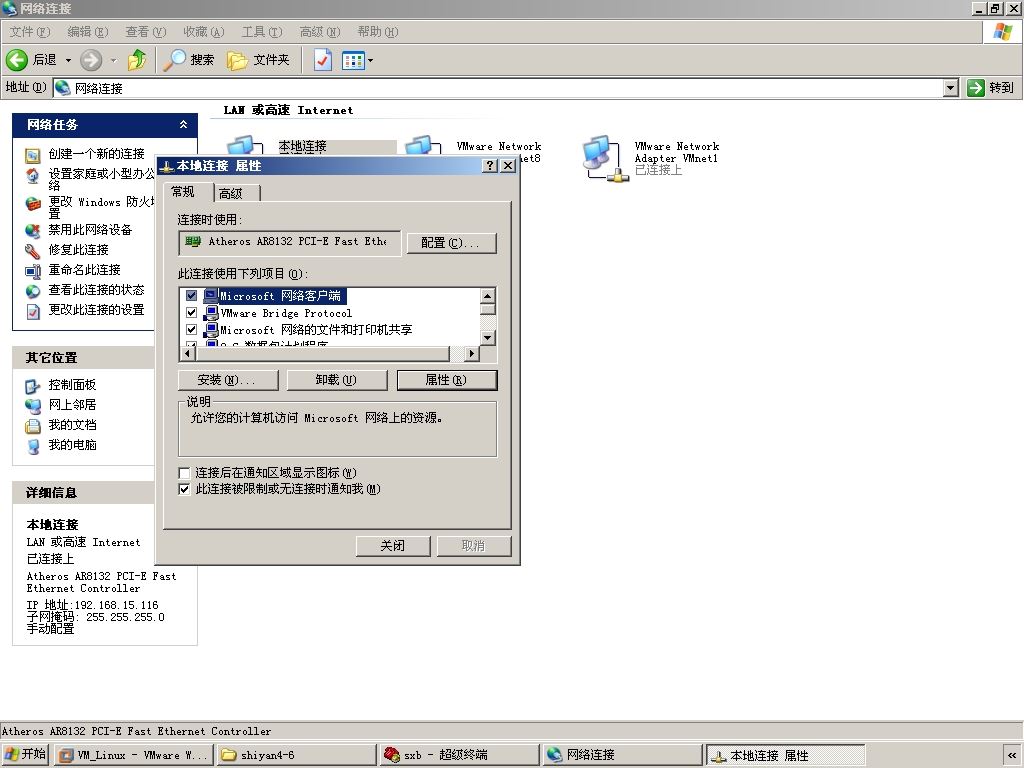Open My Computer icon in sidebar

[33, 447]
